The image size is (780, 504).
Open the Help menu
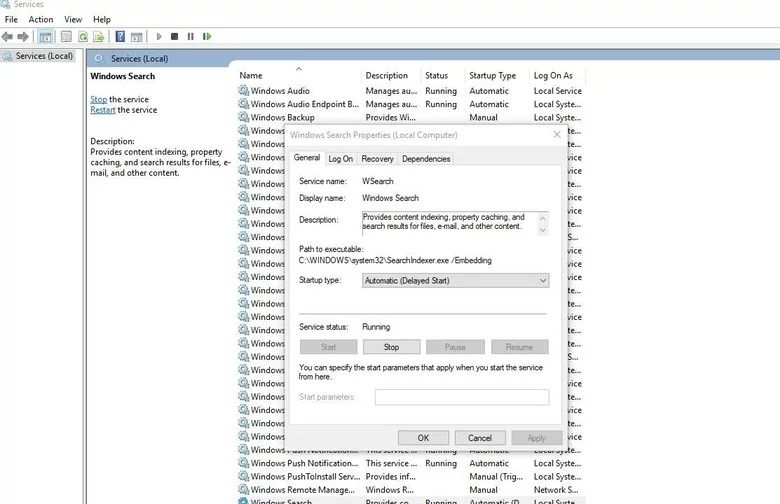(101, 19)
